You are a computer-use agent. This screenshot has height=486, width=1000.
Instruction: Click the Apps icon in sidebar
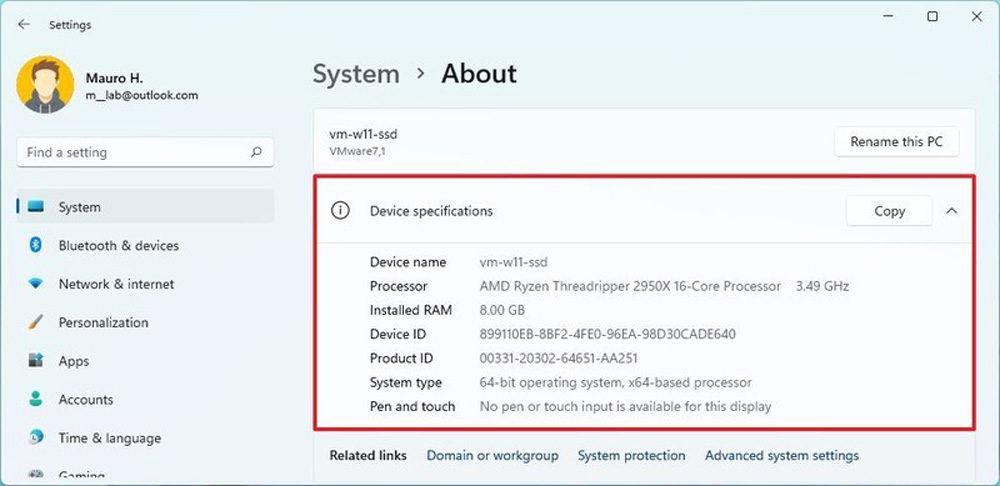click(36, 361)
